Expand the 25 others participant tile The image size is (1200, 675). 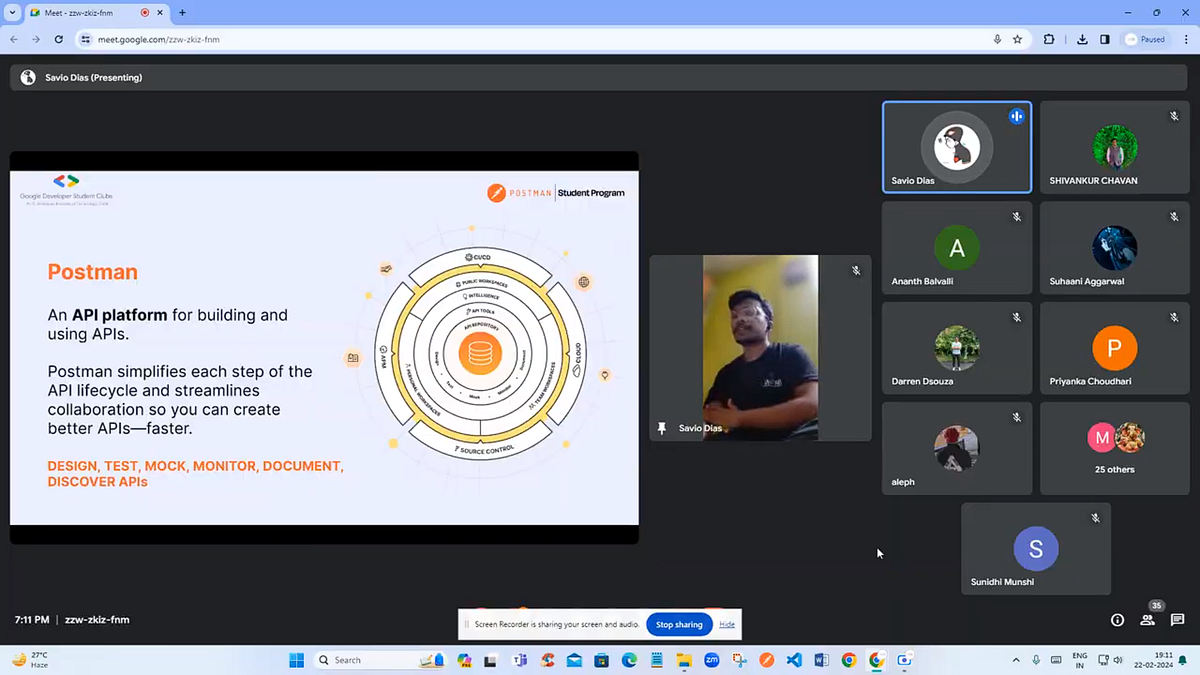(x=1114, y=448)
